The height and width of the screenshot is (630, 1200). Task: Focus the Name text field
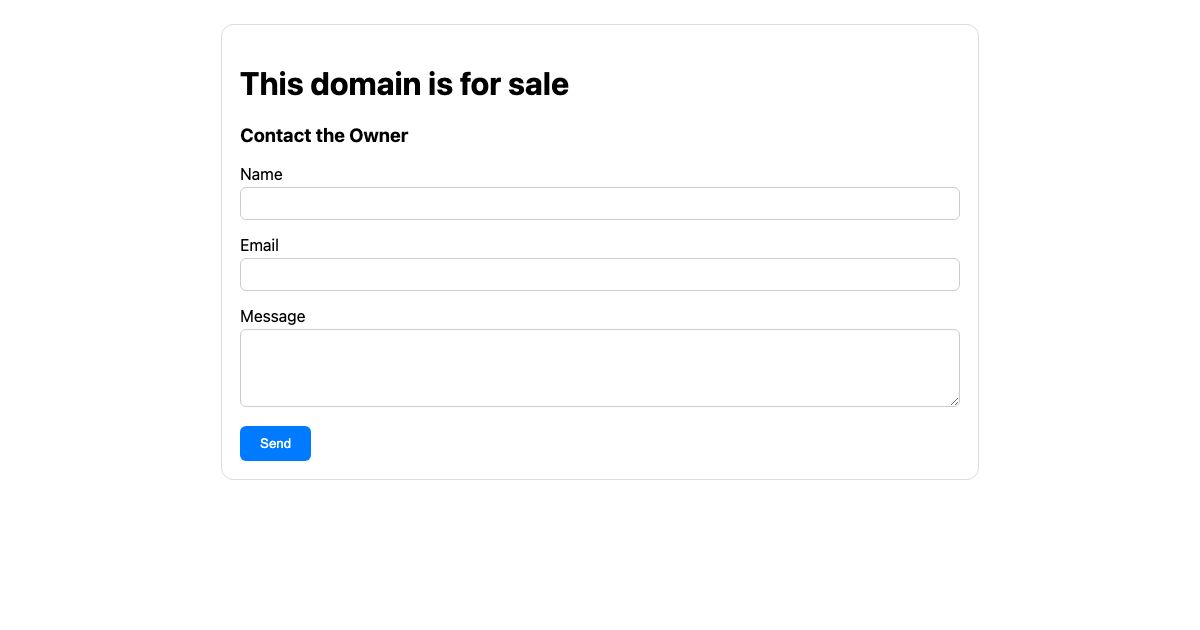coord(600,203)
